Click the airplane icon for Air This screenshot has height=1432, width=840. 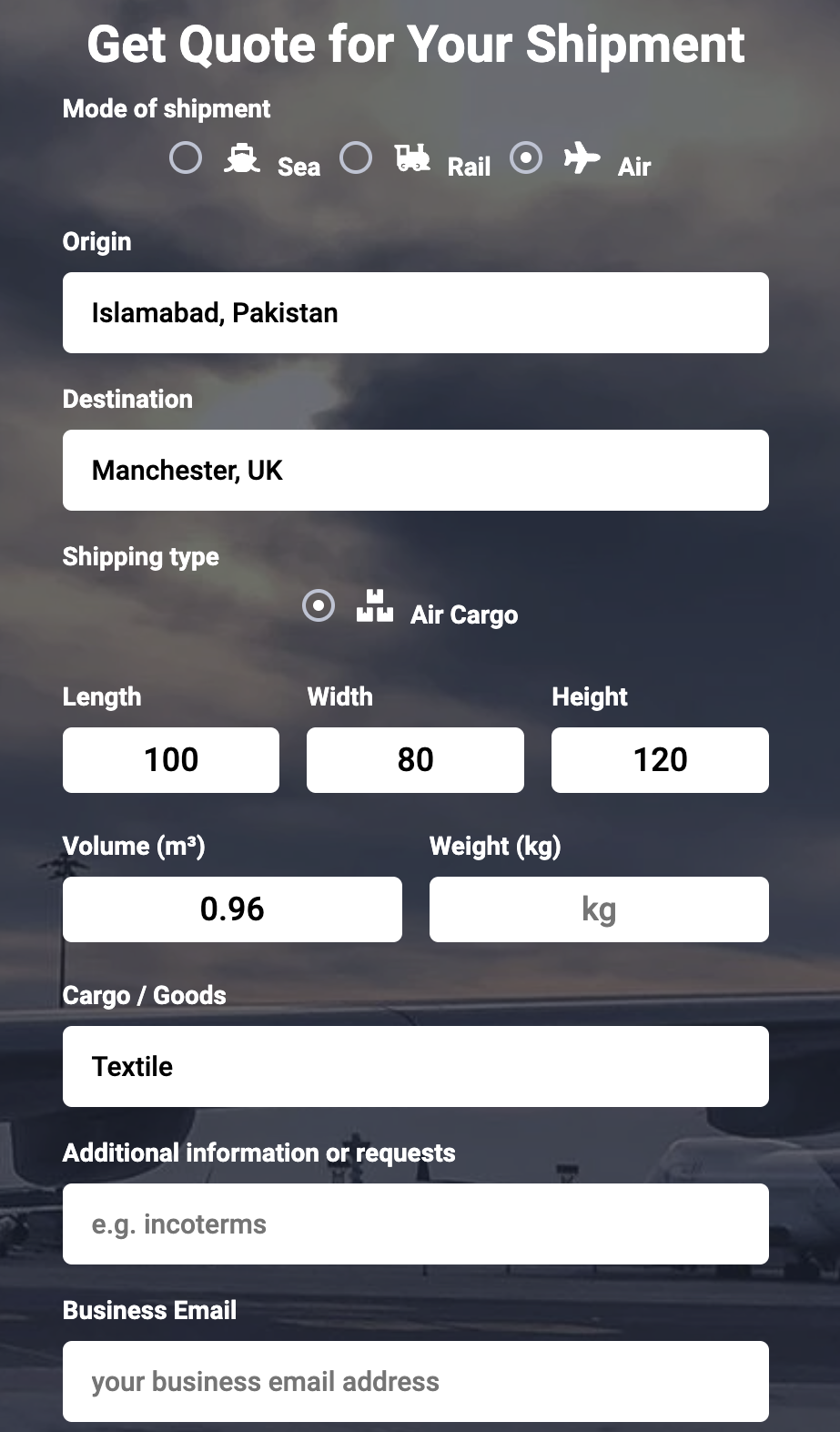(582, 158)
